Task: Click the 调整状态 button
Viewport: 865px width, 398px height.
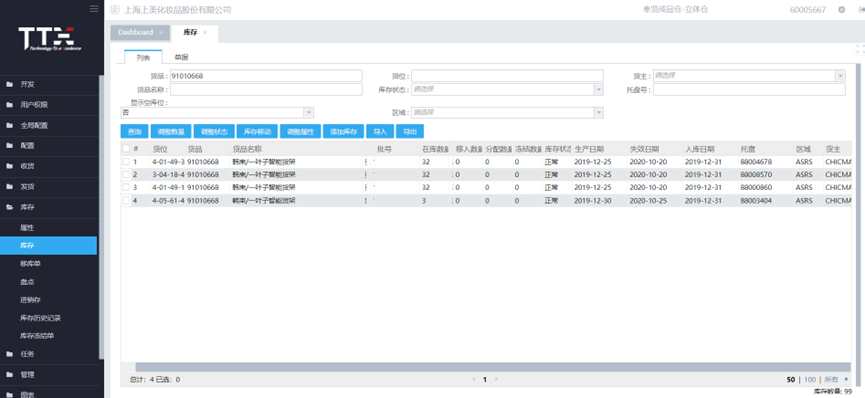Action: tap(215, 131)
